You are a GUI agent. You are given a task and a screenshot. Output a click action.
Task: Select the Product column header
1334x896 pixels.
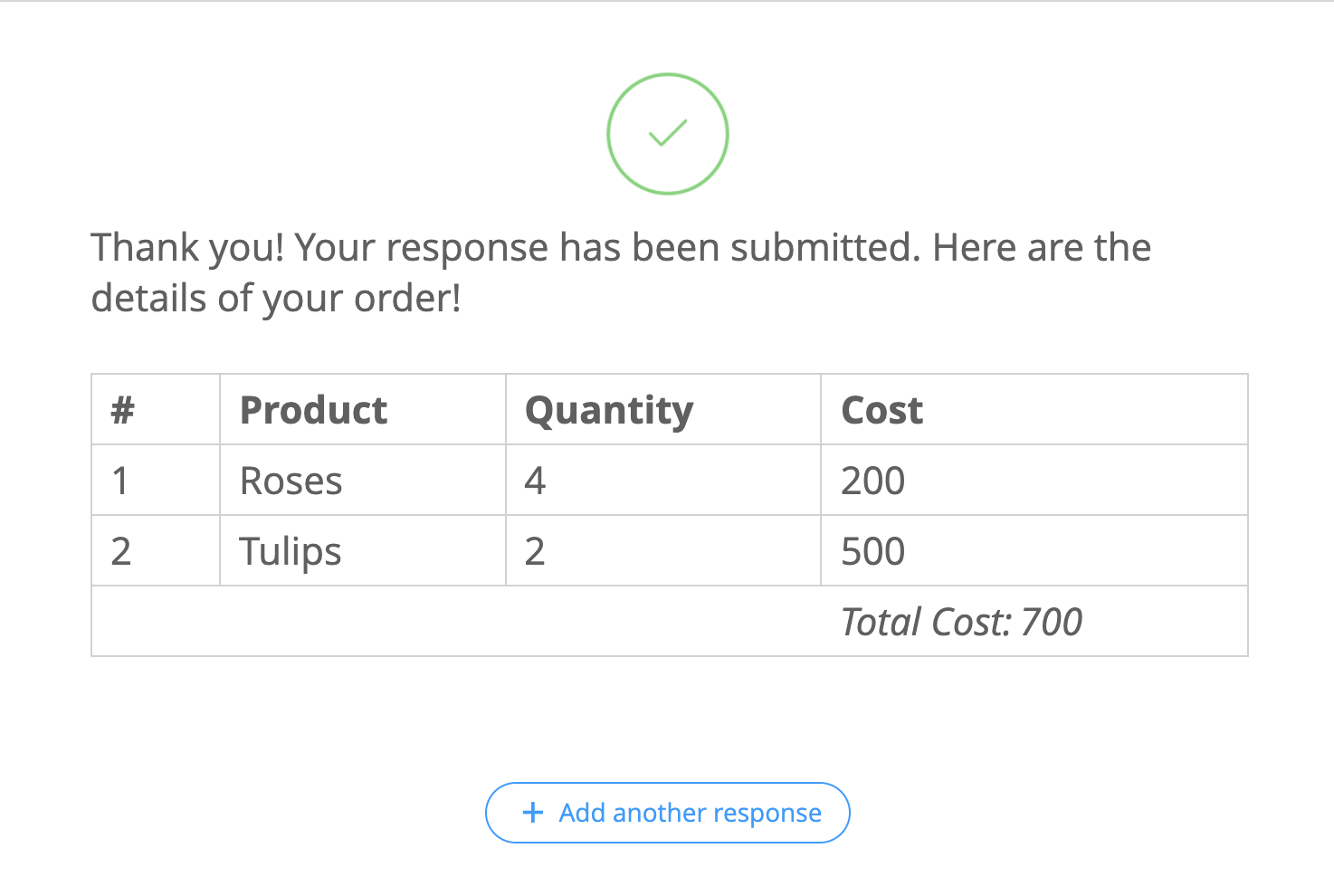(x=313, y=410)
